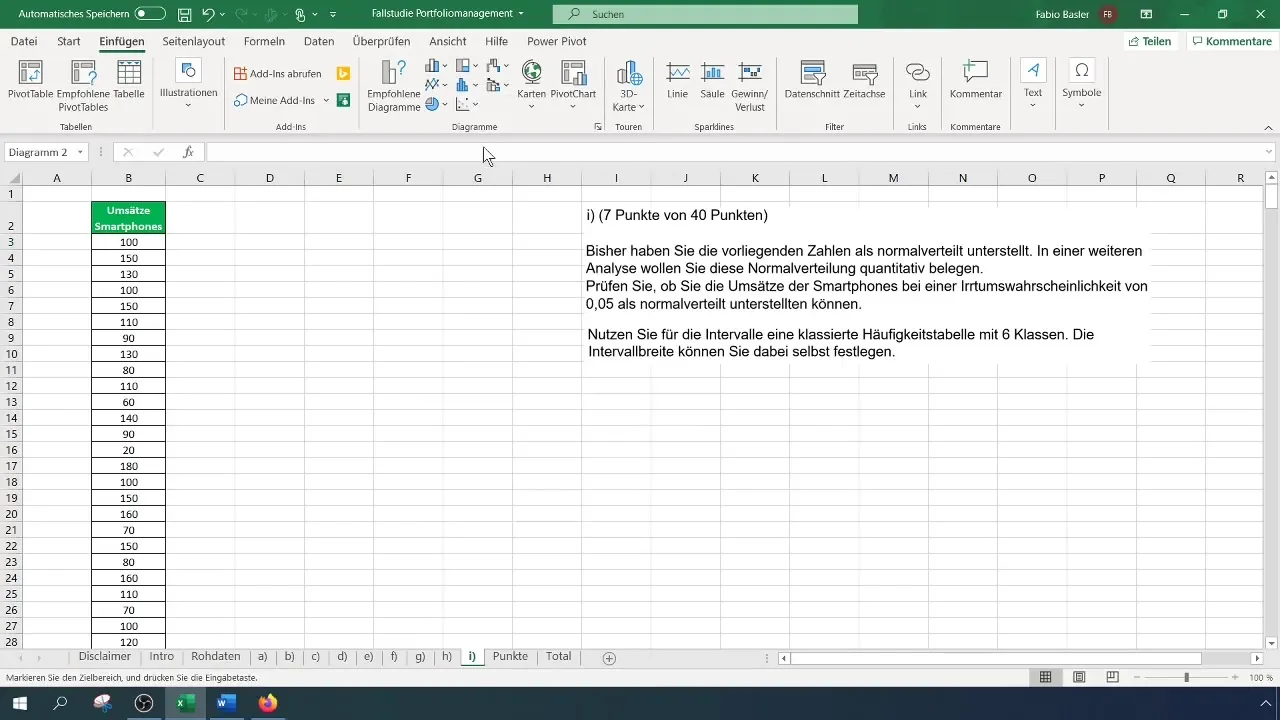Switch to Page Break preview
1280x720 pixels.
click(x=1112, y=677)
